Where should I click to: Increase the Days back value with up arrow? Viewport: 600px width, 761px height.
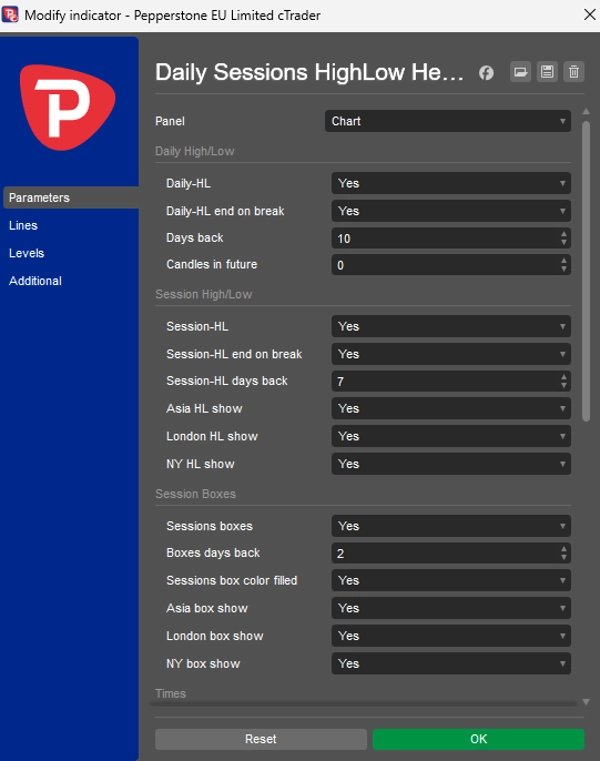coord(564,234)
